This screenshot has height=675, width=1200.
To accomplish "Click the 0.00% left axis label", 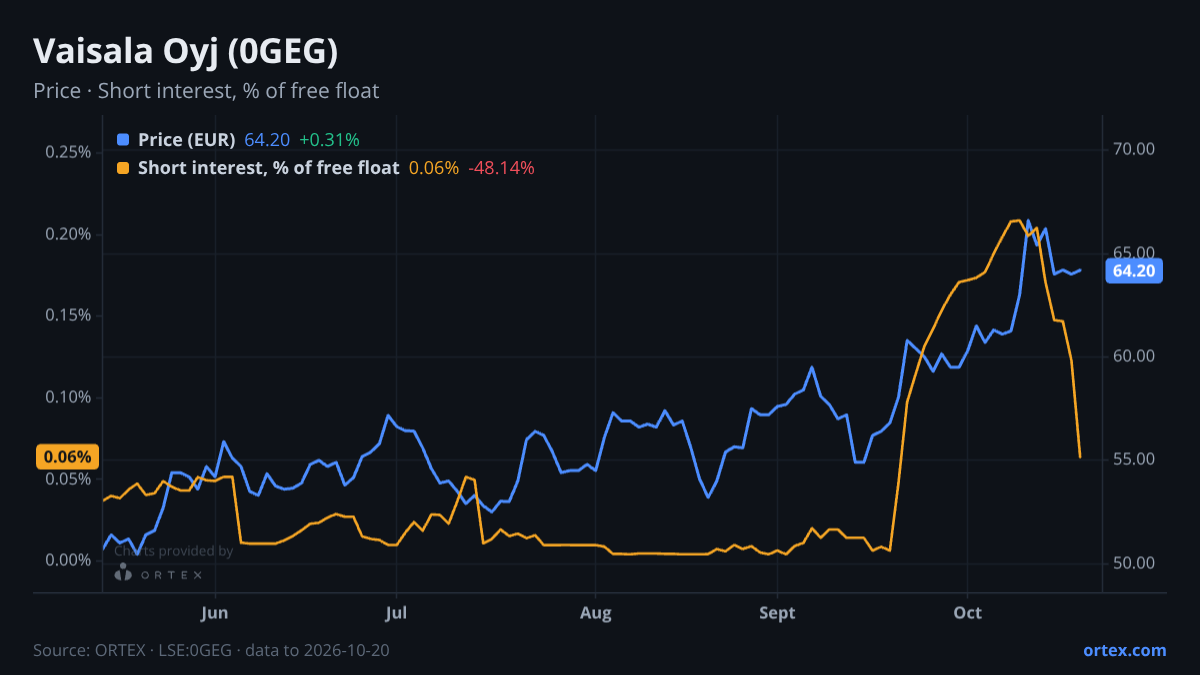I will click(68, 560).
